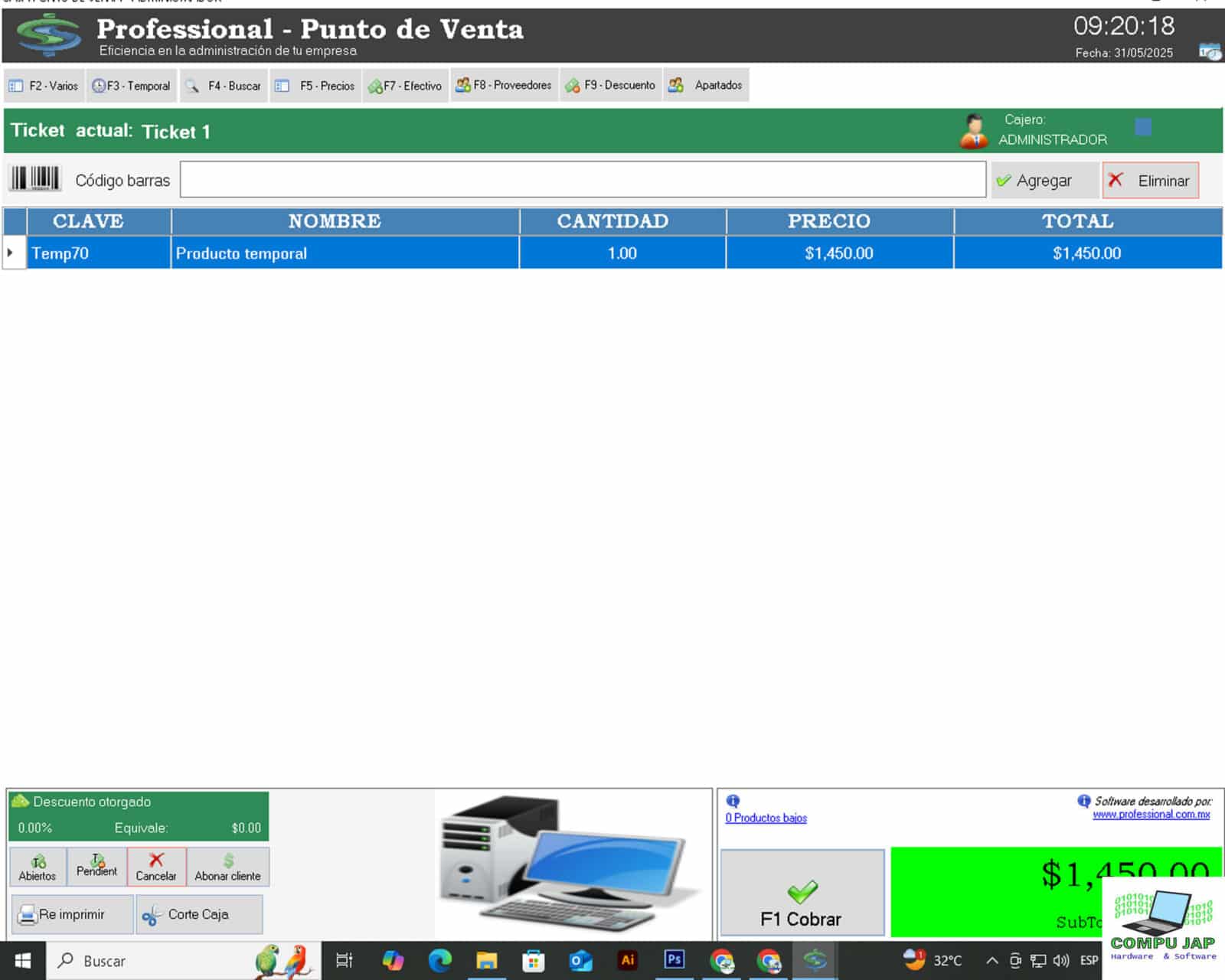
Task: Click the 1.00 quantity cell
Action: (622, 253)
